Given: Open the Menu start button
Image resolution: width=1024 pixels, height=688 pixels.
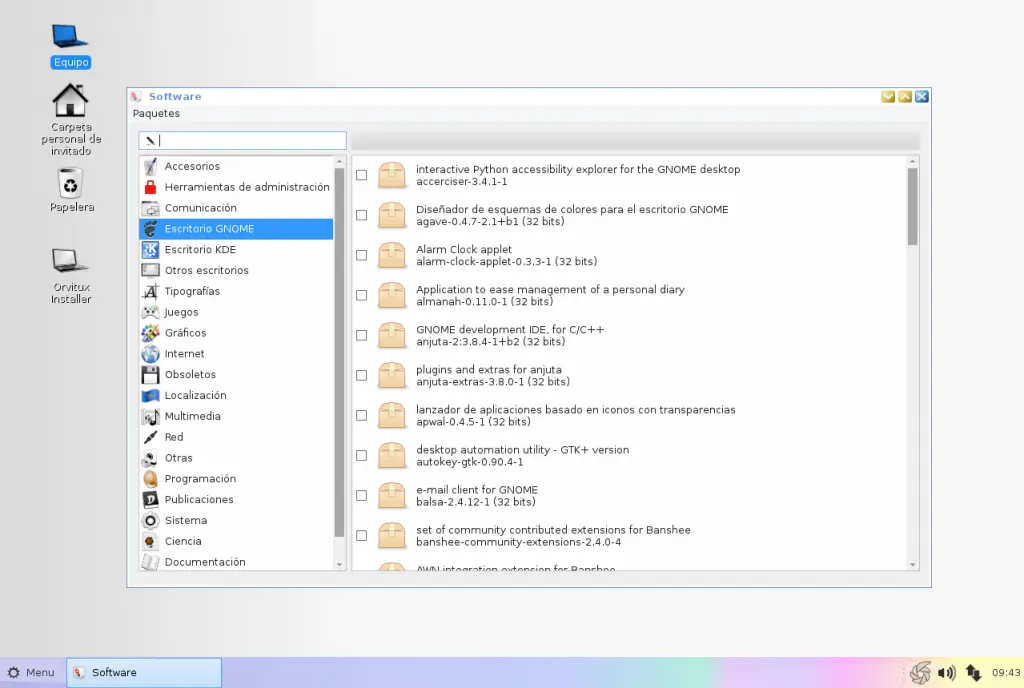Looking at the screenshot, I should [31, 672].
